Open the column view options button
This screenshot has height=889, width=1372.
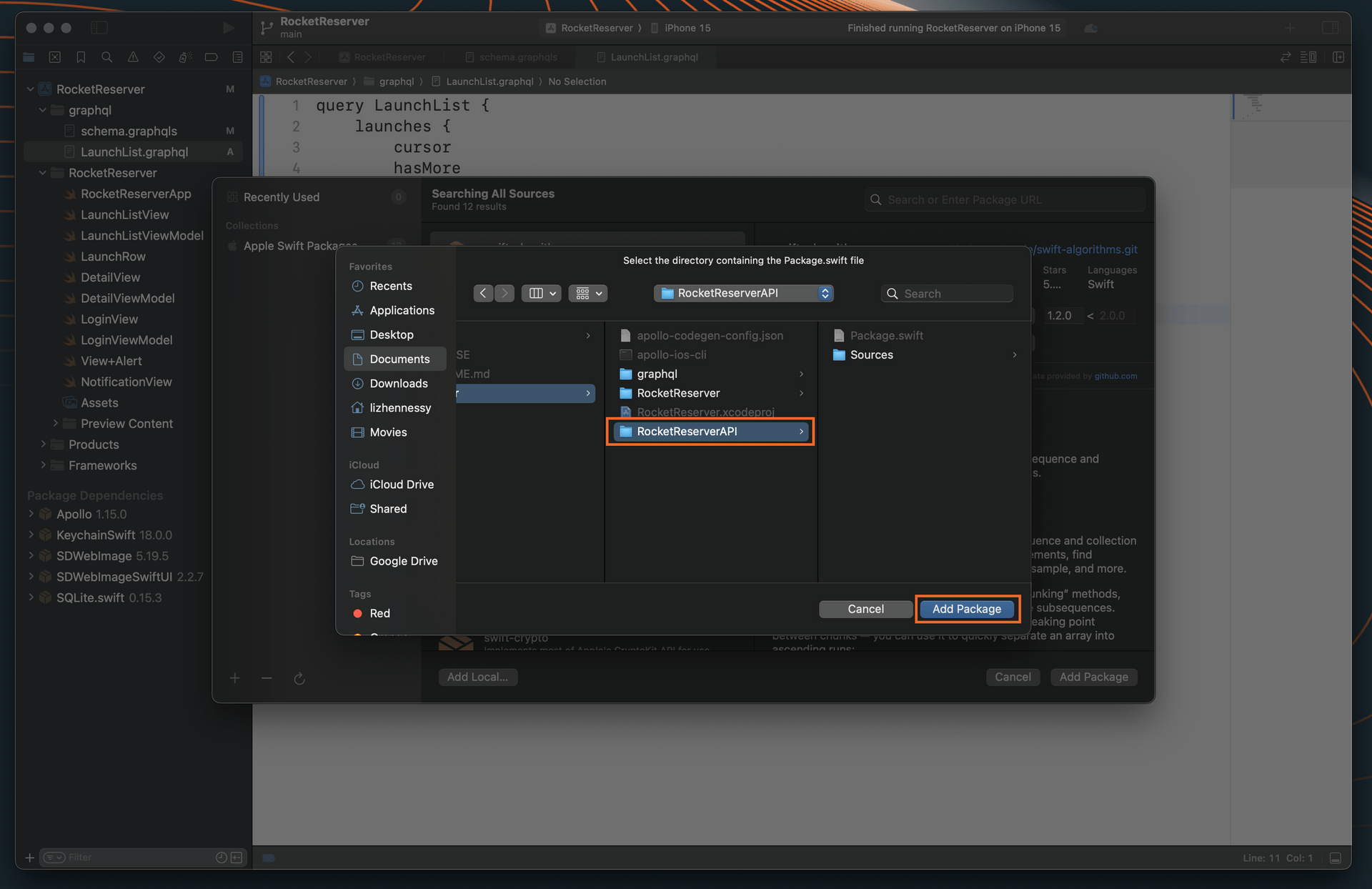[x=542, y=293]
